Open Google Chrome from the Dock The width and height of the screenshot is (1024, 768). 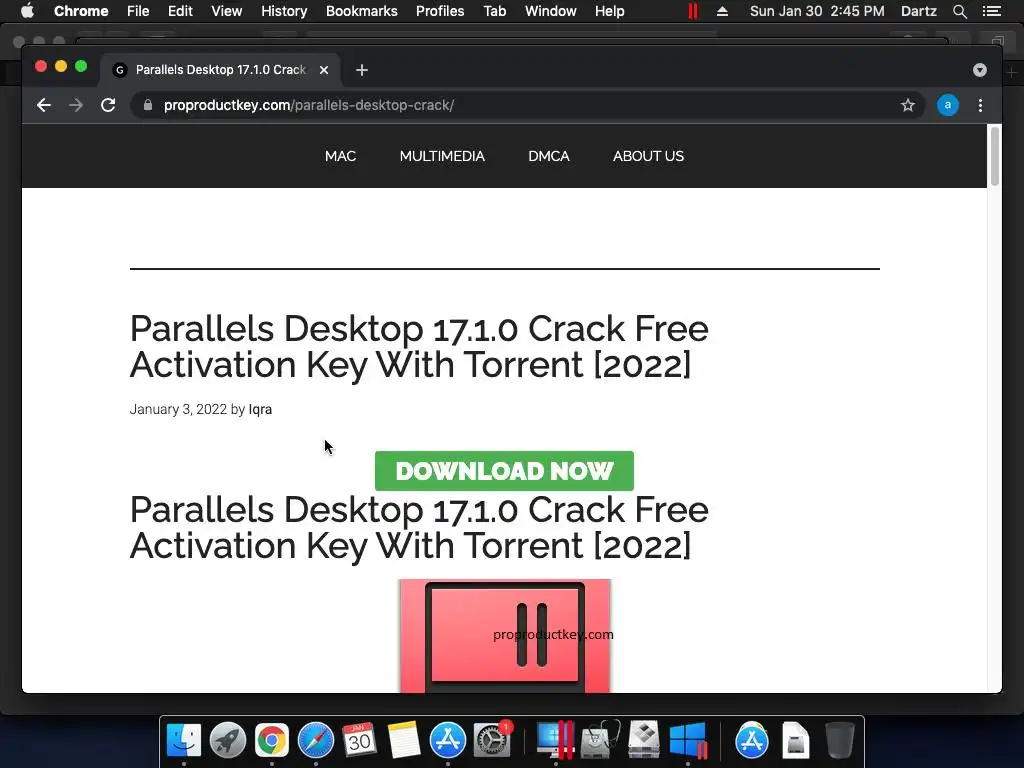coord(272,741)
